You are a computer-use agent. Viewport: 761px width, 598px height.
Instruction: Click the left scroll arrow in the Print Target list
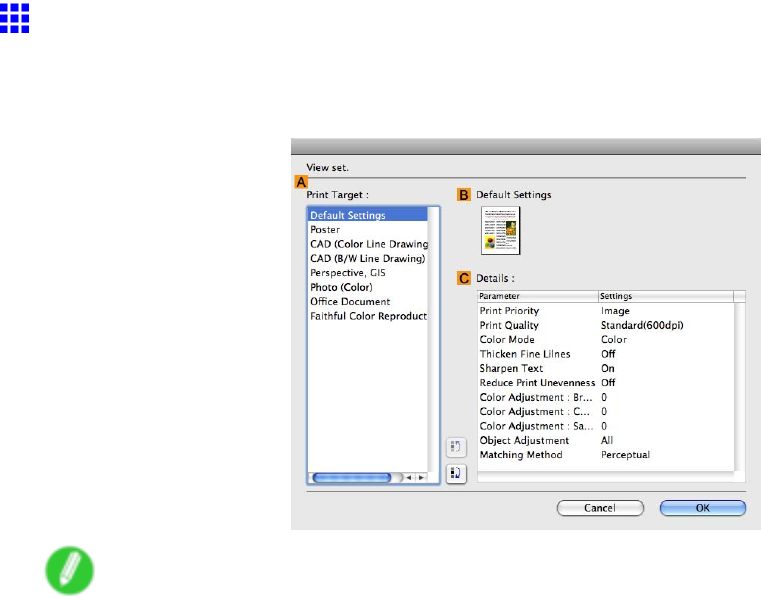click(409, 478)
